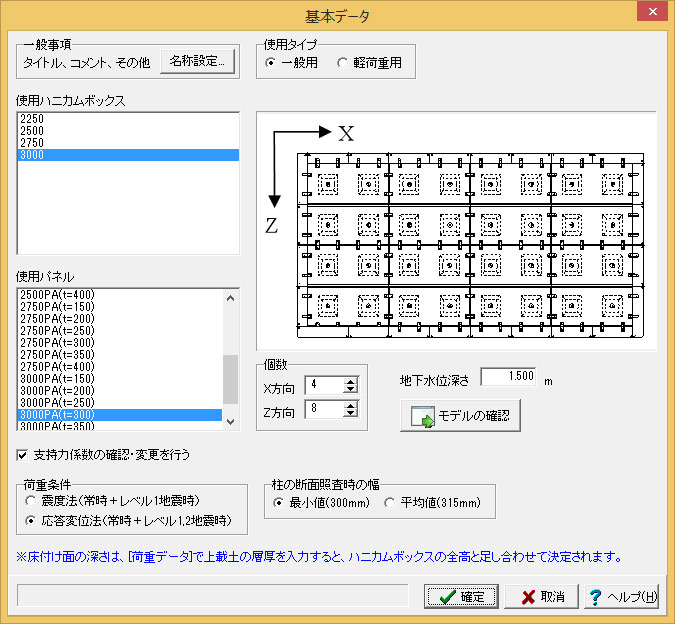Select honeycomb box 2250

128,118
